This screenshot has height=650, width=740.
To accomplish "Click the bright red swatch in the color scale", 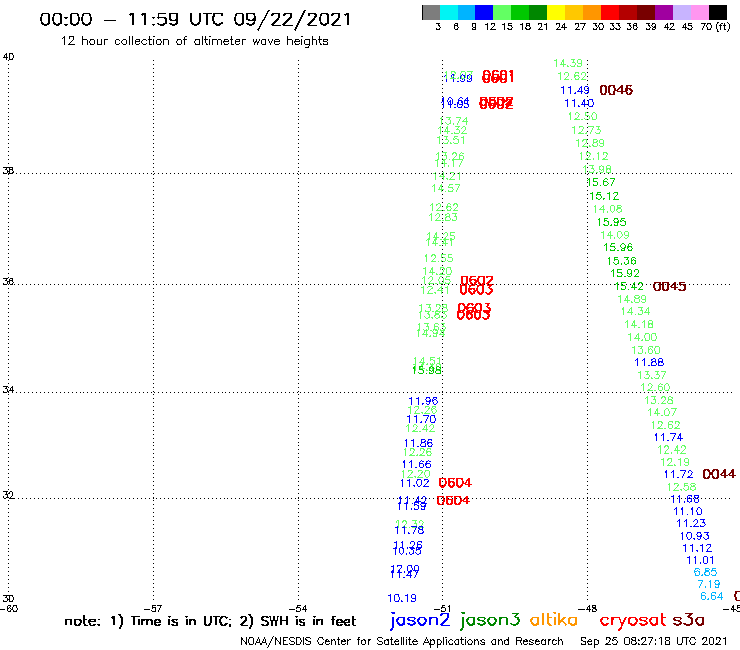I will 610,12.
